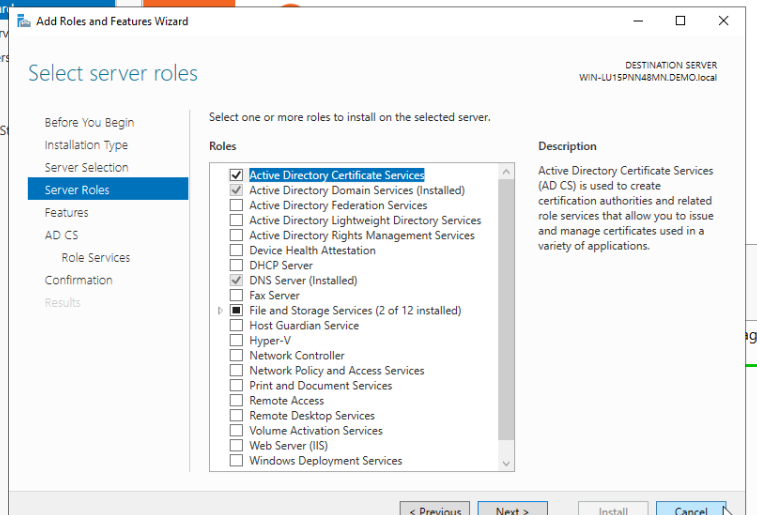The width and height of the screenshot is (757, 515).
Task: Check Active Directory Rights Management Services checkbox
Action: coord(236,235)
